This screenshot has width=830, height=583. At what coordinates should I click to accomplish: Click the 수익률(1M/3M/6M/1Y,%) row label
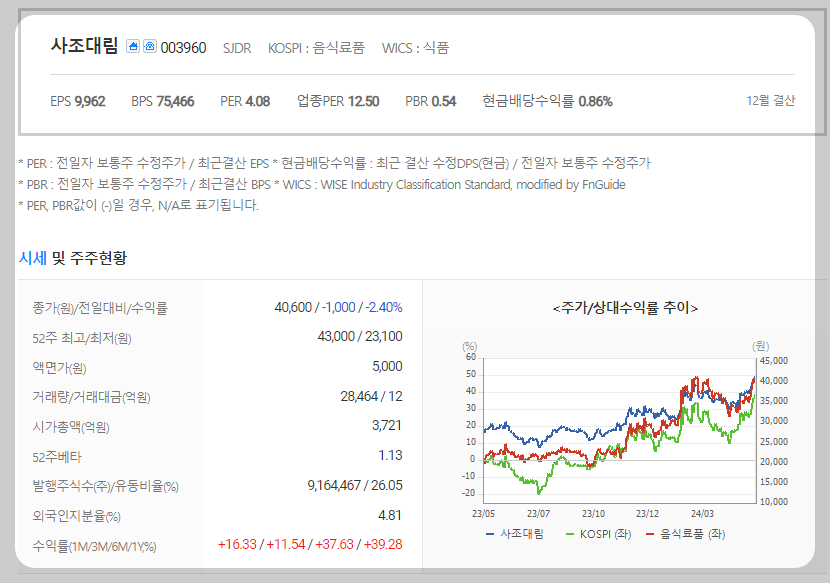coord(94,546)
